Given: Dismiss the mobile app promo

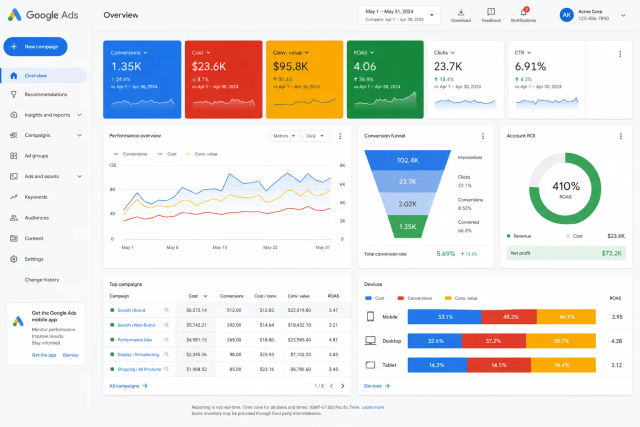Looking at the screenshot, I should (x=70, y=355).
